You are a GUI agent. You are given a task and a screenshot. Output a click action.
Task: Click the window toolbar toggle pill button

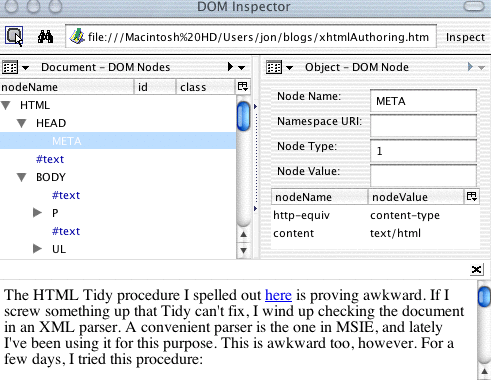click(474, 6)
